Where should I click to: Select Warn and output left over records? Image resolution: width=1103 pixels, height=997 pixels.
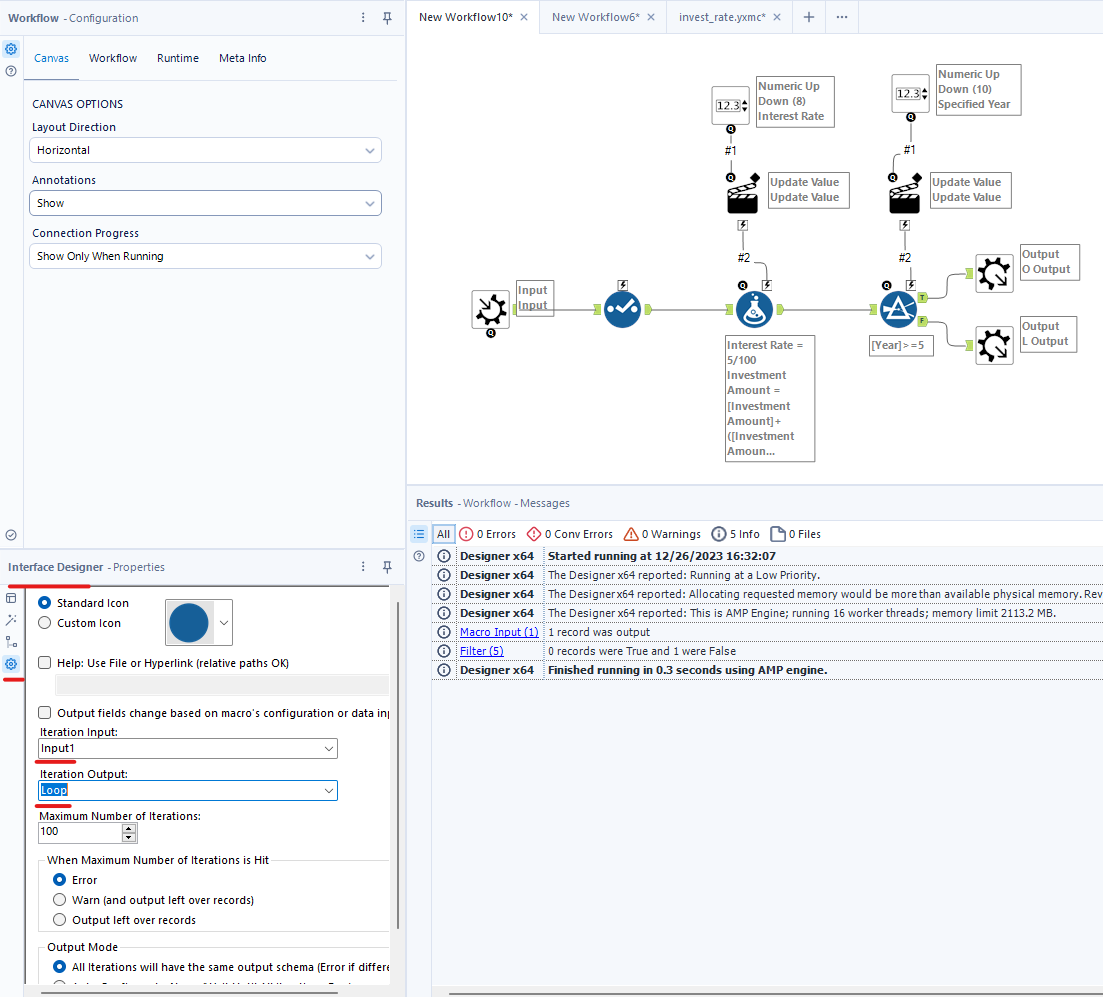(x=60, y=900)
